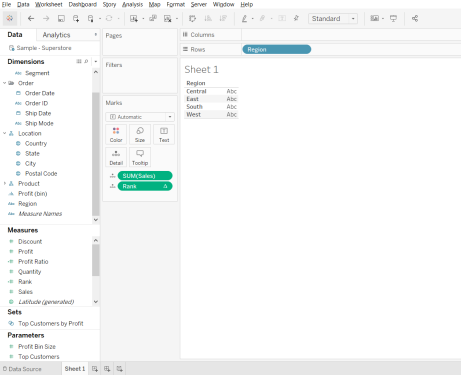This screenshot has height=375, width=461.
Task: Select the West row header
Action: coord(194,114)
